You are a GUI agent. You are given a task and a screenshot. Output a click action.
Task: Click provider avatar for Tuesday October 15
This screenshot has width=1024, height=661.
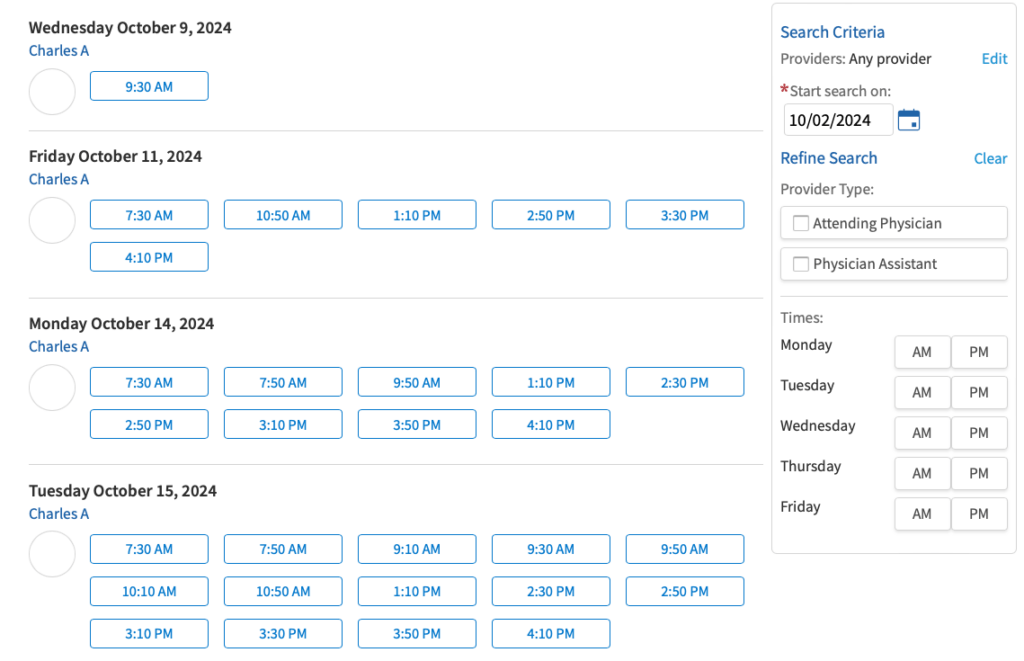pos(52,554)
